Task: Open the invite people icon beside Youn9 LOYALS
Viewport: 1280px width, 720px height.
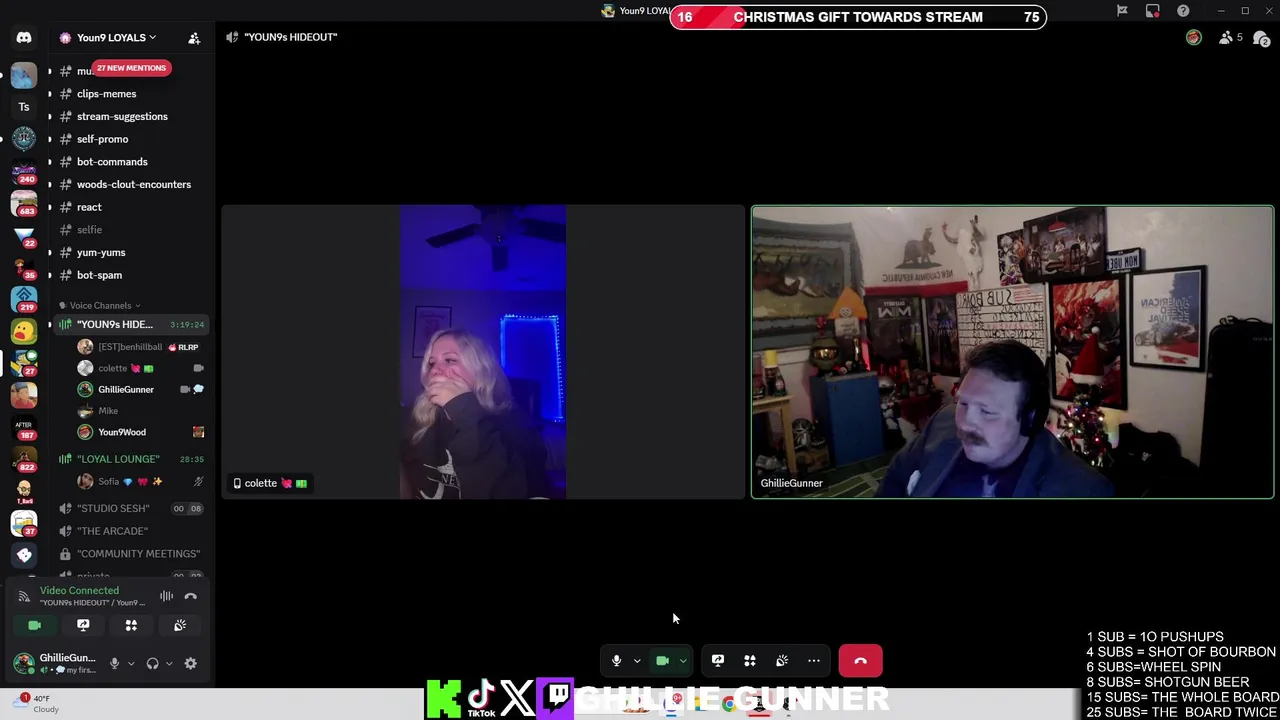Action: tap(194, 38)
